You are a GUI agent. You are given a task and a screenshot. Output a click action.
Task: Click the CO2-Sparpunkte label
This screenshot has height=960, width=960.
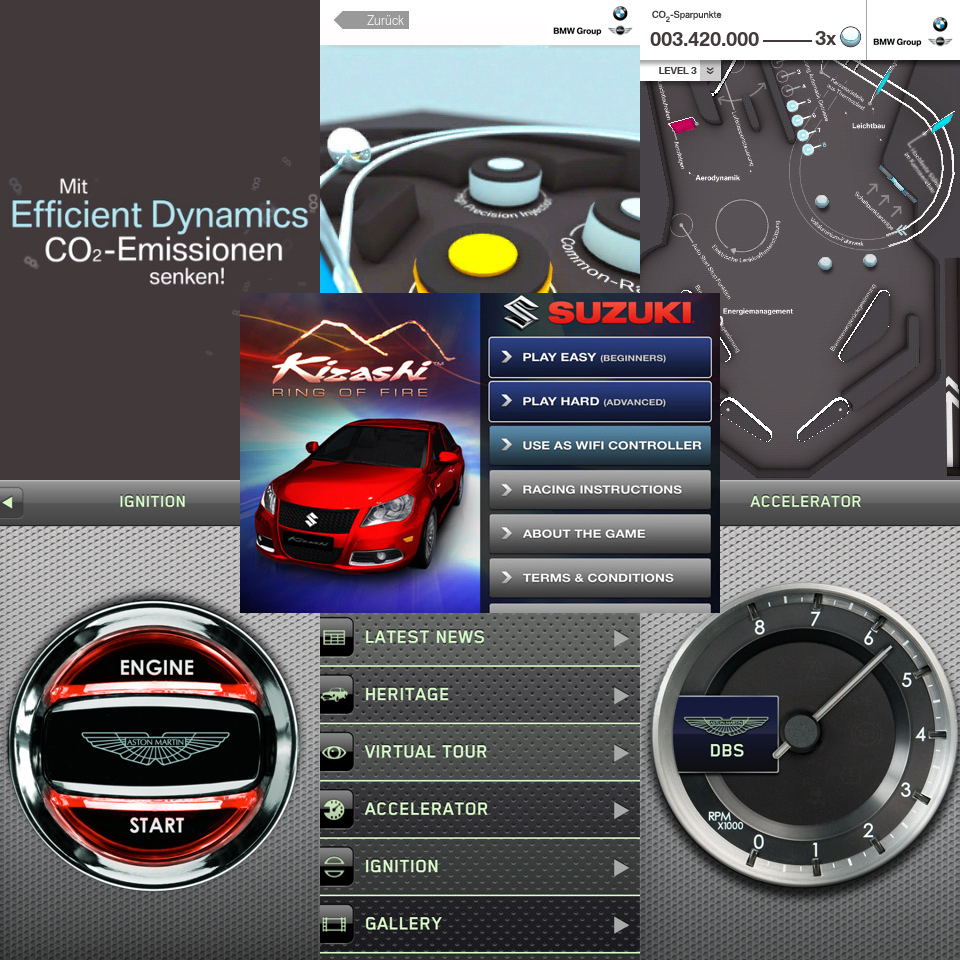(686, 15)
